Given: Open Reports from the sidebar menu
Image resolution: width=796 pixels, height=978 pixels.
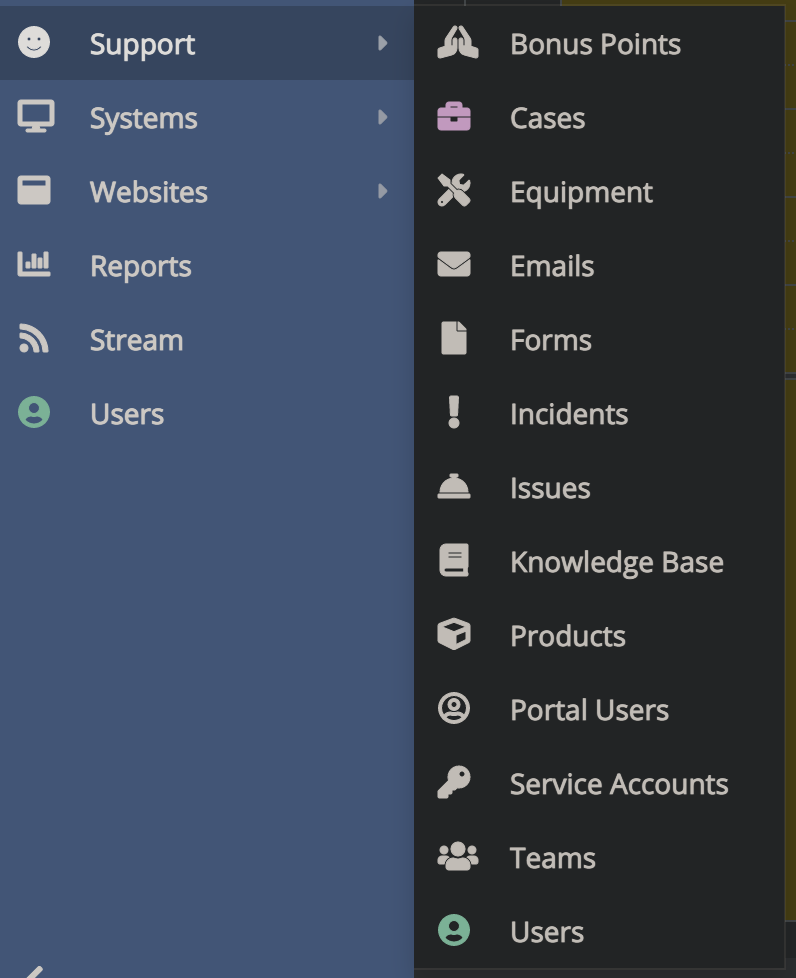Looking at the screenshot, I should [x=140, y=266].
